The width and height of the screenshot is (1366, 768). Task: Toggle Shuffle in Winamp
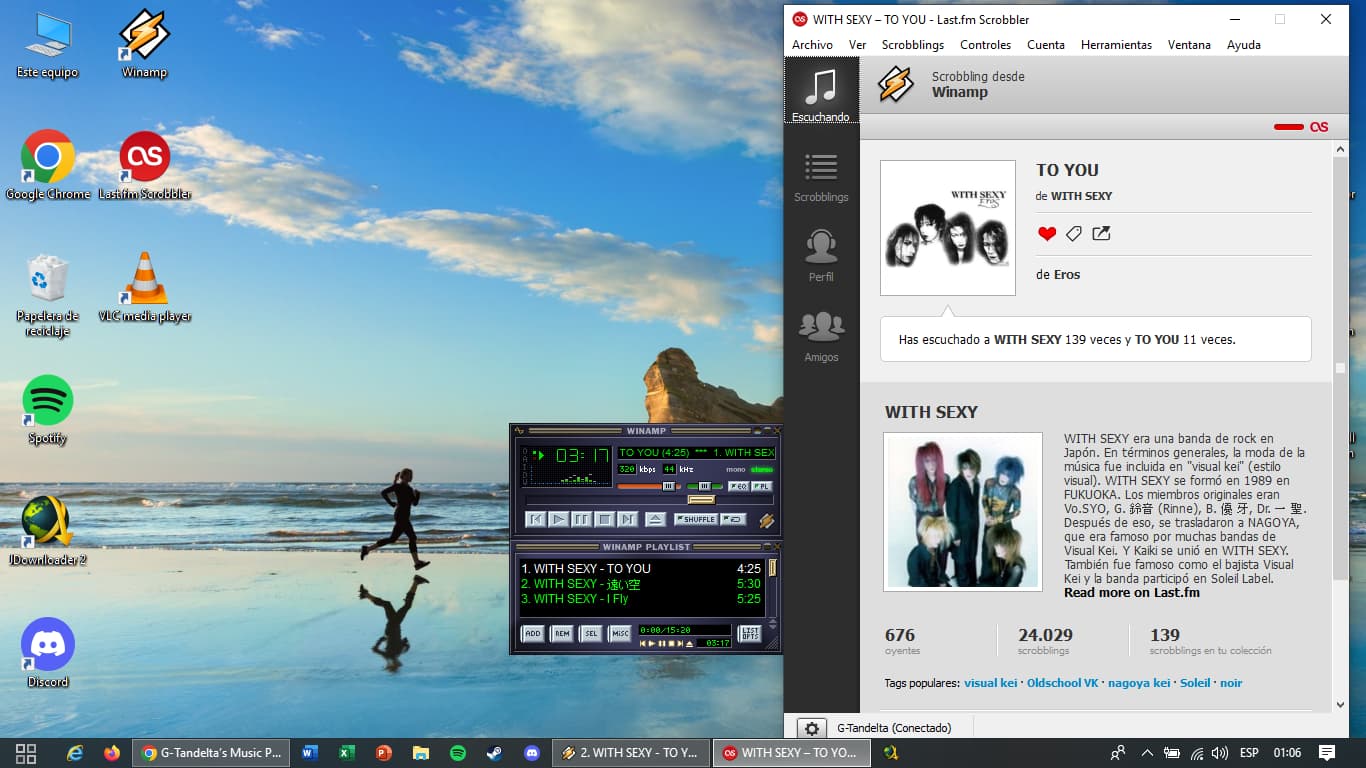click(x=696, y=519)
